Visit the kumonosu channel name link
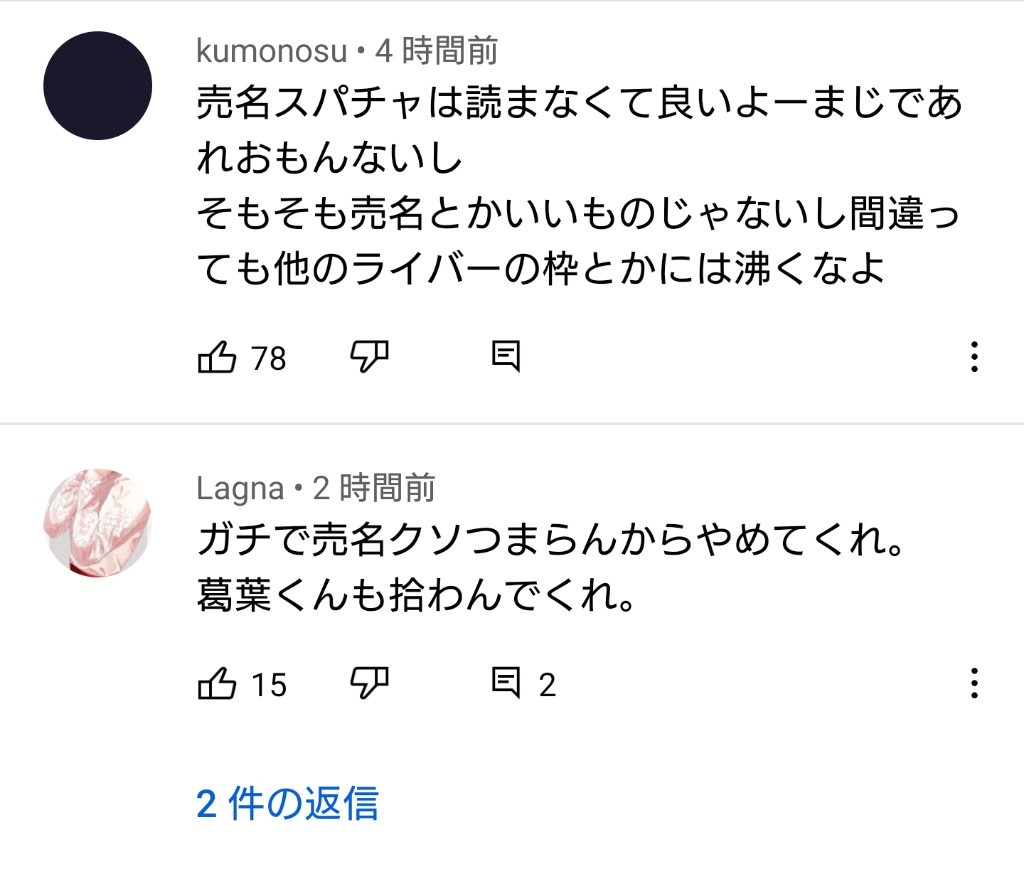Screen dimensions: 1024x874 pos(271,51)
